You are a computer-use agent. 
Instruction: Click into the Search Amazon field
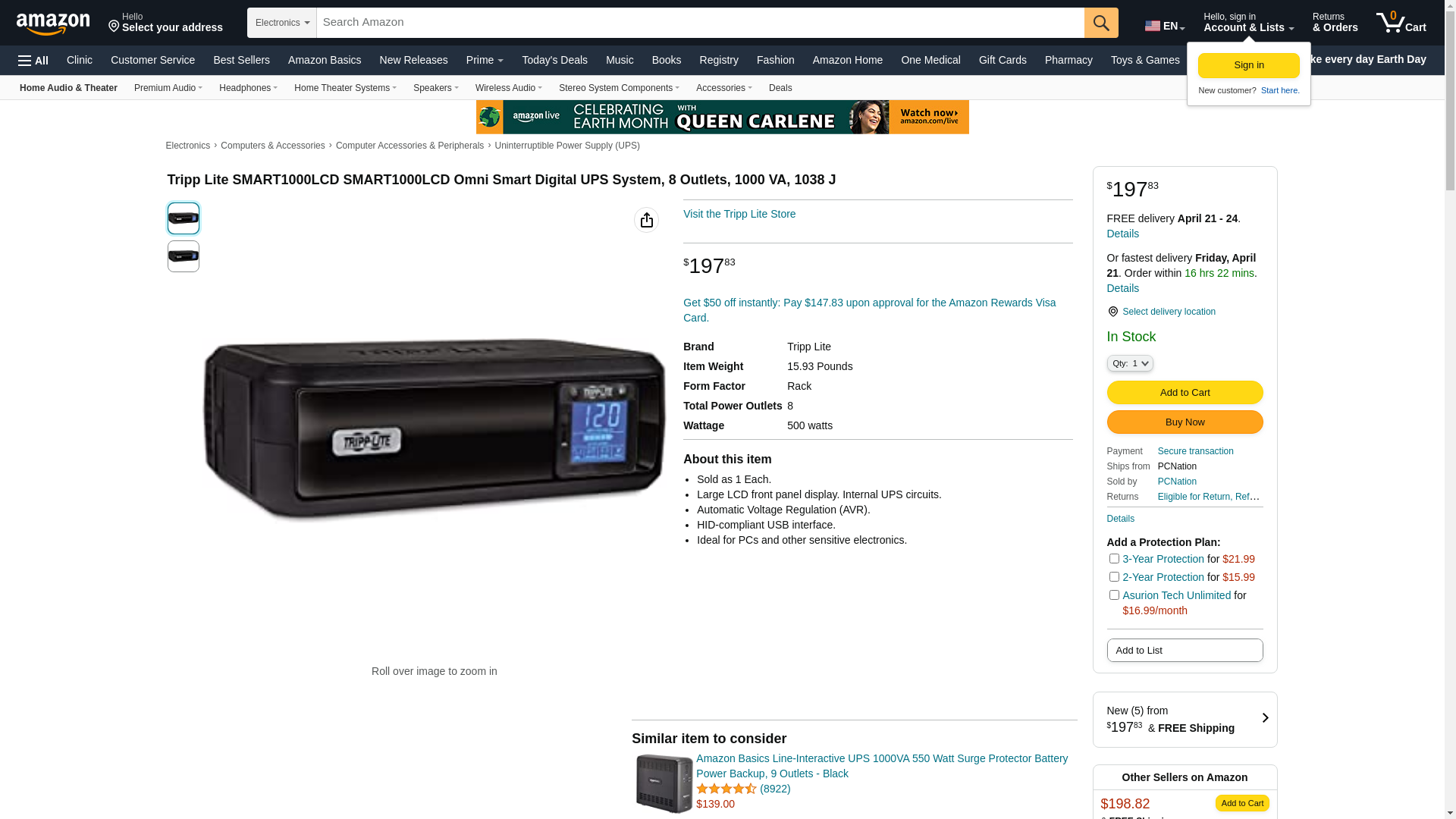[x=701, y=23]
